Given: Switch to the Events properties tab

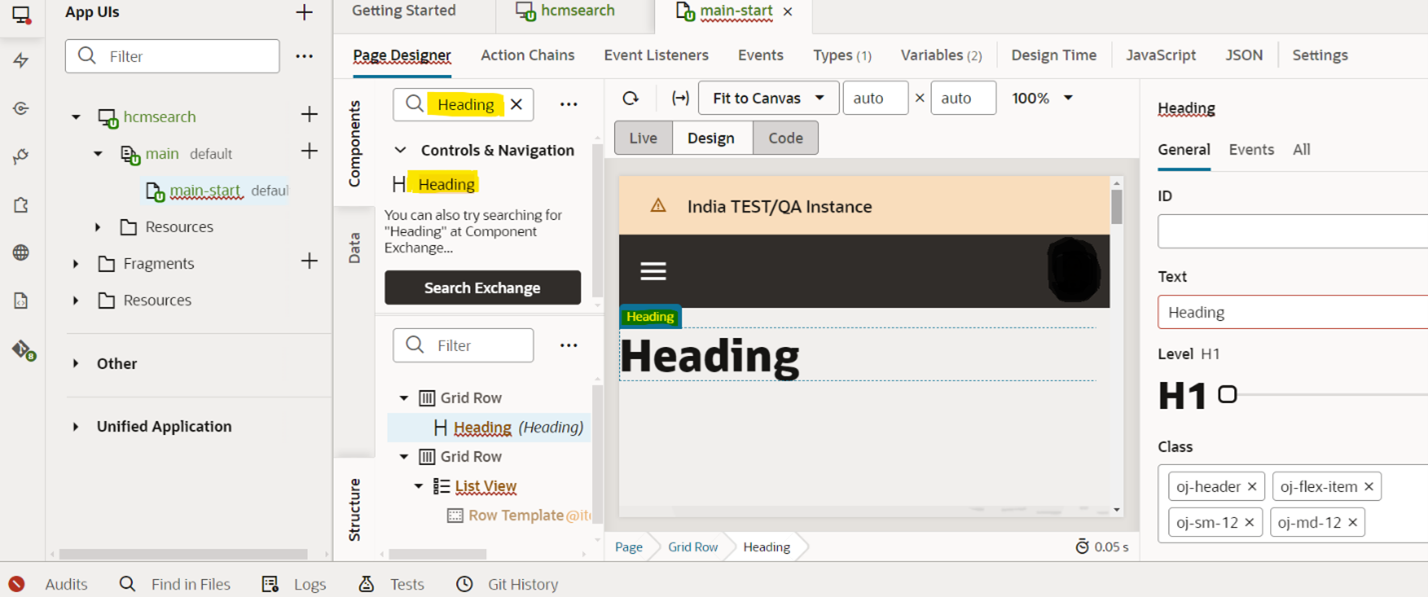Looking at the screenshot, I should [x=1251, y=149].
